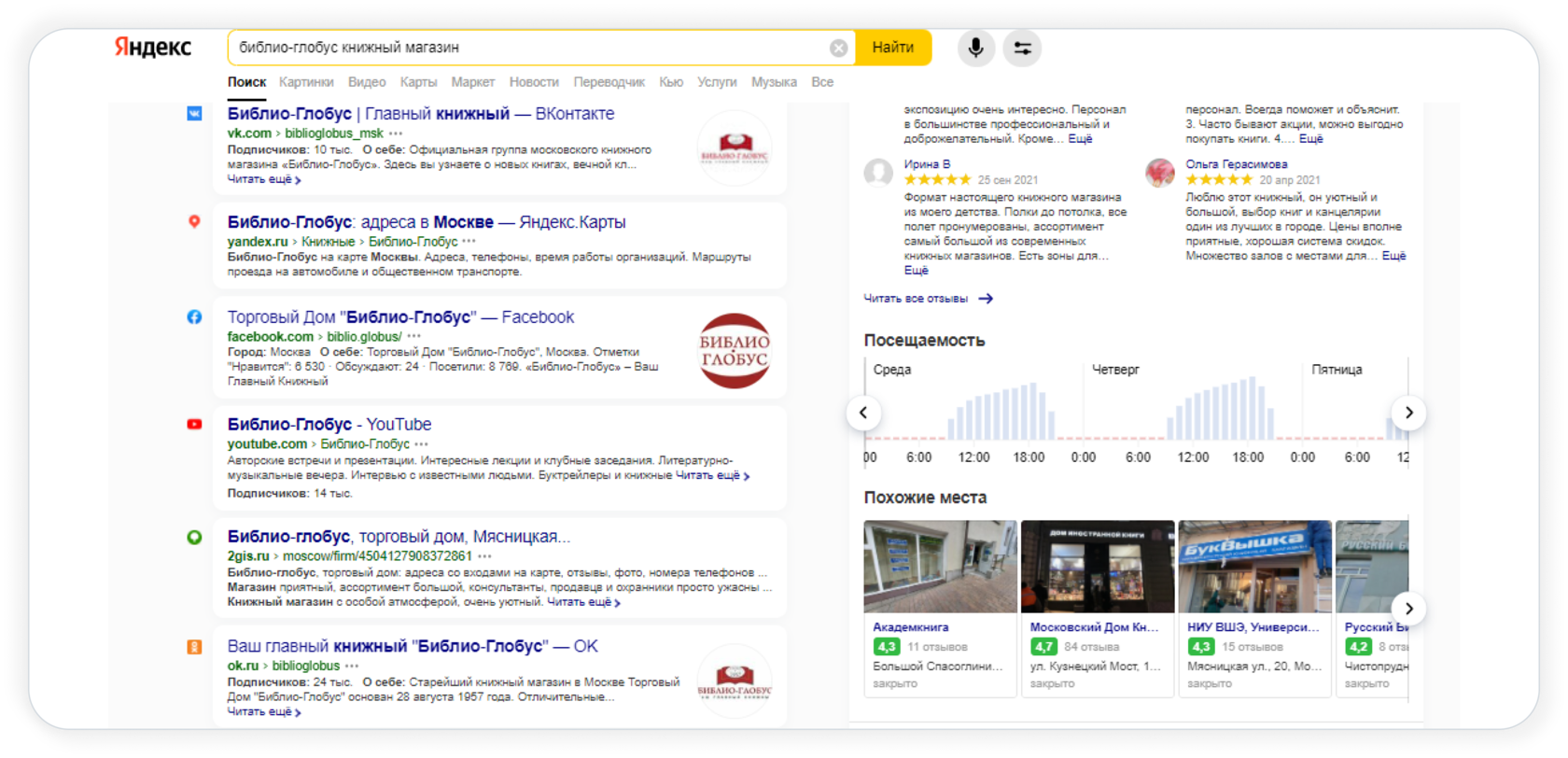Open Библио-Глобус ВКонтакте result title
1568x758 pixels.
pos(421,114)
